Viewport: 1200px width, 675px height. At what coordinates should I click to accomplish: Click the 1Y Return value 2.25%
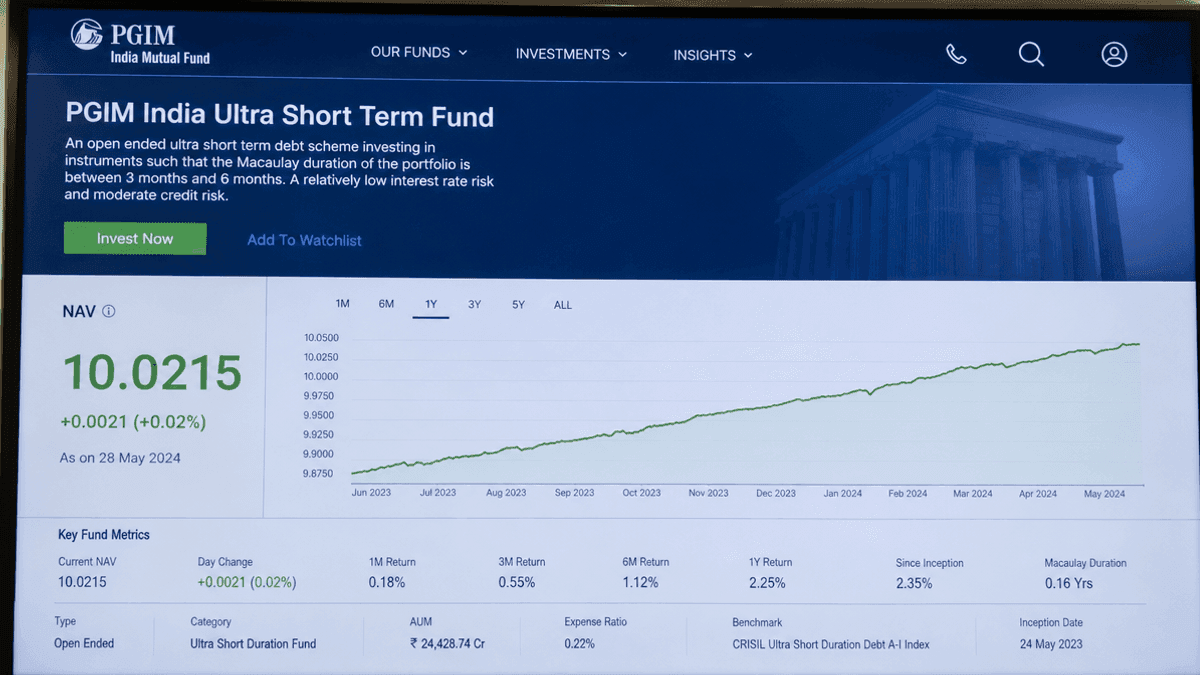pyautogui.click(x=767, y=583)
